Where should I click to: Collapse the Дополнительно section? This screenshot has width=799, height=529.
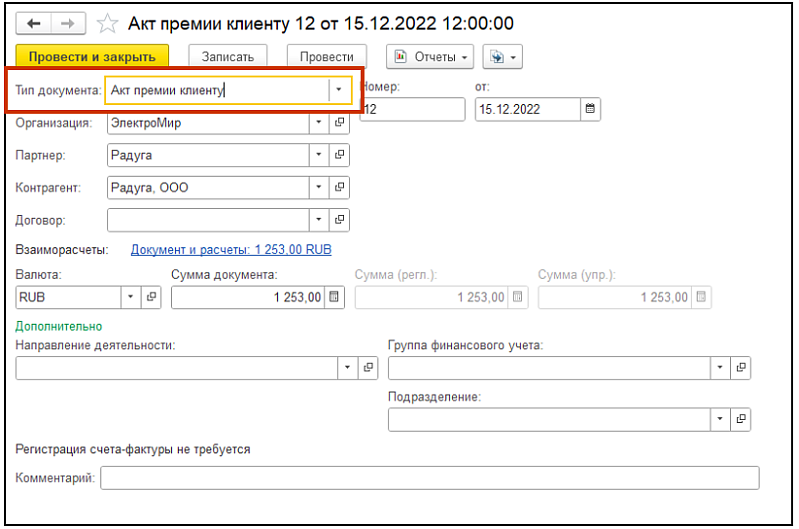click(x=59, y=326)
